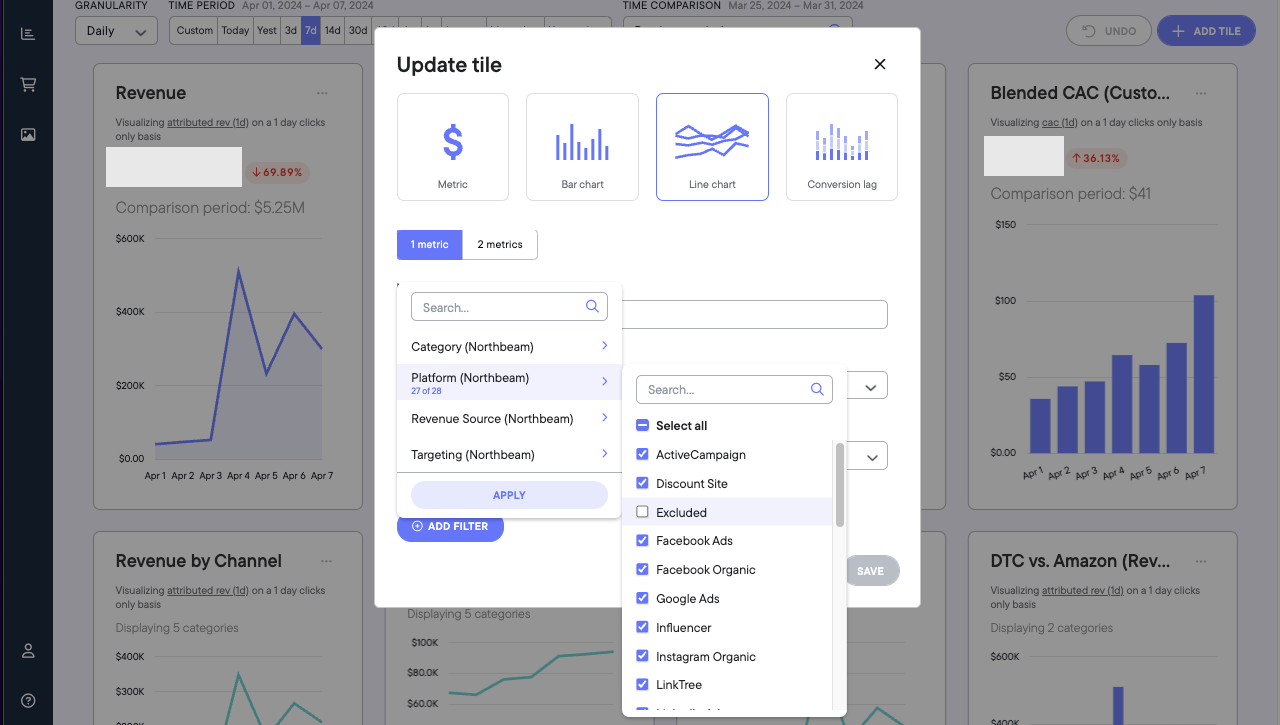Focus the filter category search field
The height and width of the screenshot is (725, 1280).
coord(509,307)
